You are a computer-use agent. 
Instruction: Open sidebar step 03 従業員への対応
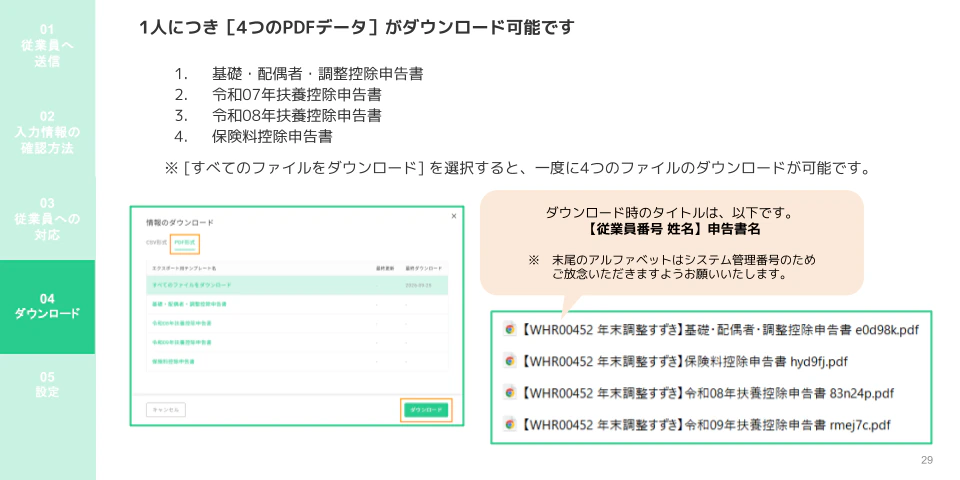click(47, 219)
